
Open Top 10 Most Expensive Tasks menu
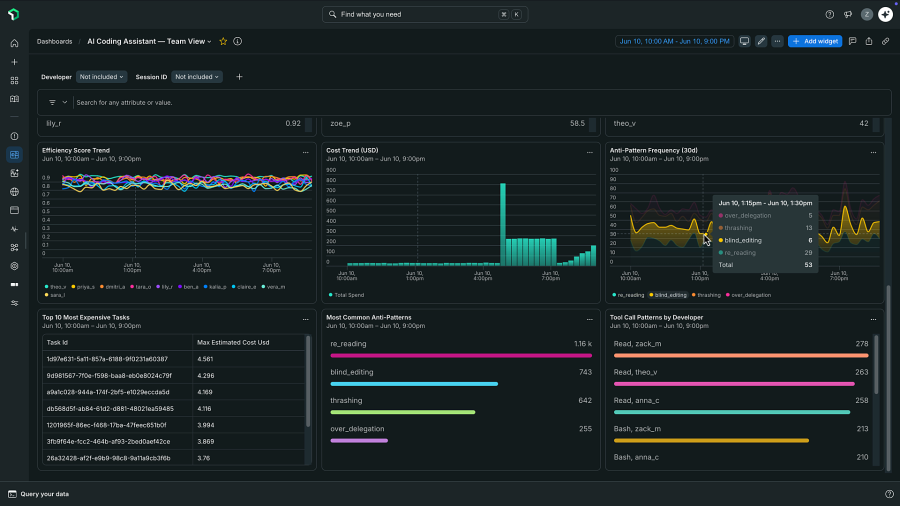point(305,320)
